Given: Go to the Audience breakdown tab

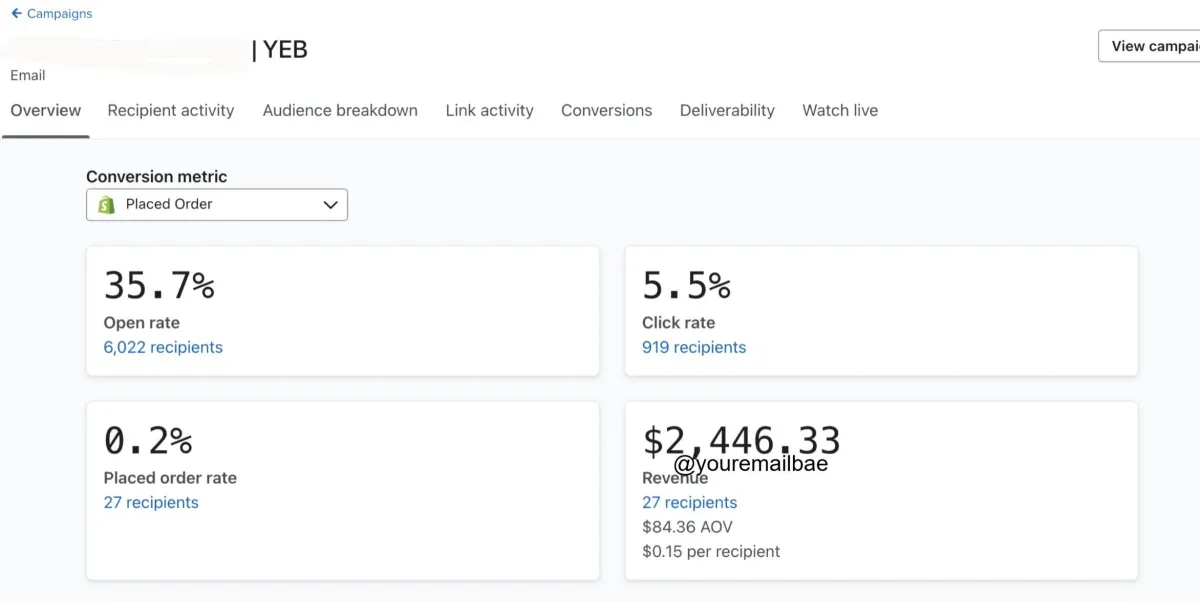Looking at the screenshot, I should coord(340,111).
